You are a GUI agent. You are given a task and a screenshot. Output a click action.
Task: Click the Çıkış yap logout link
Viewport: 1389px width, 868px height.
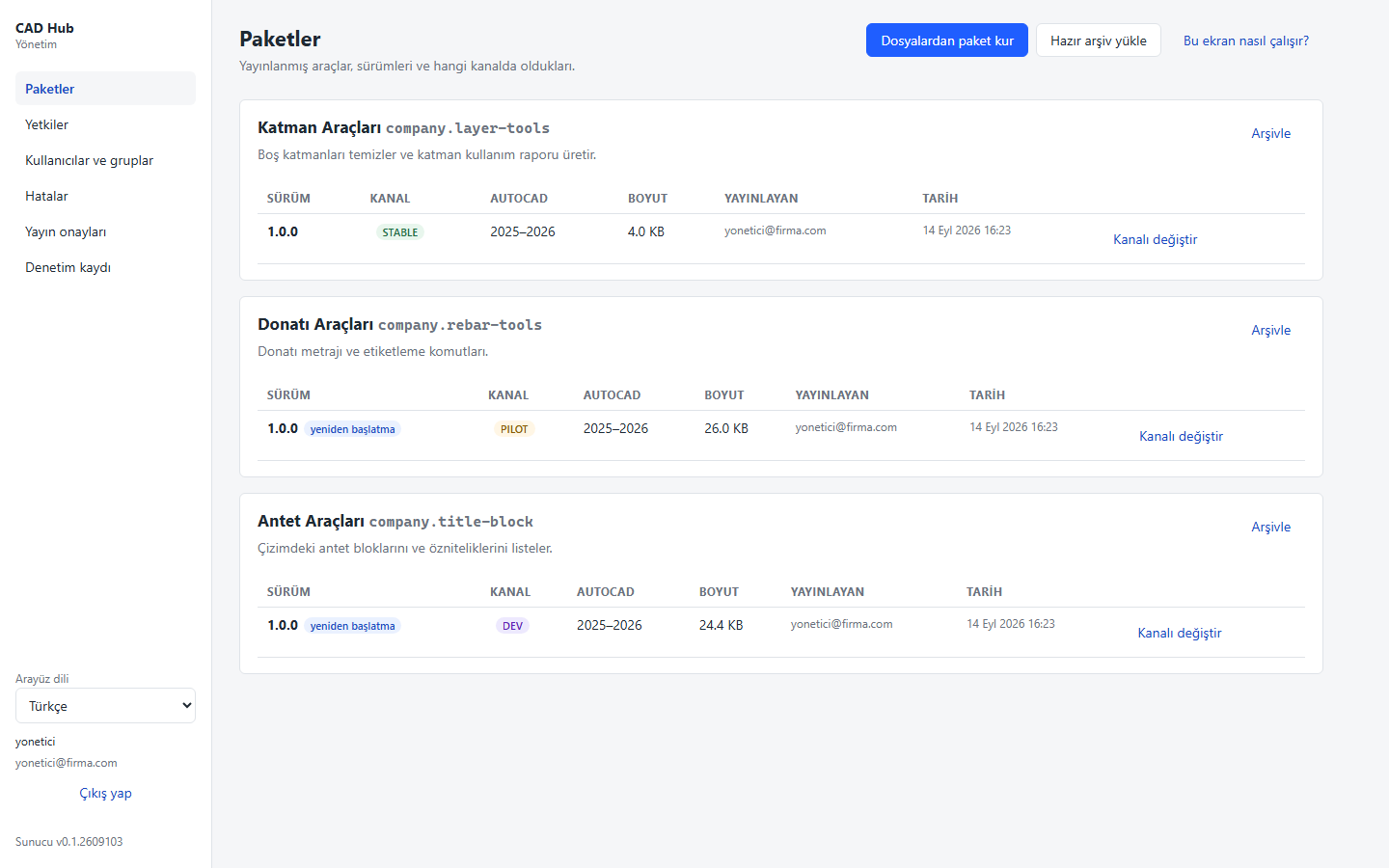pos(105,793)
